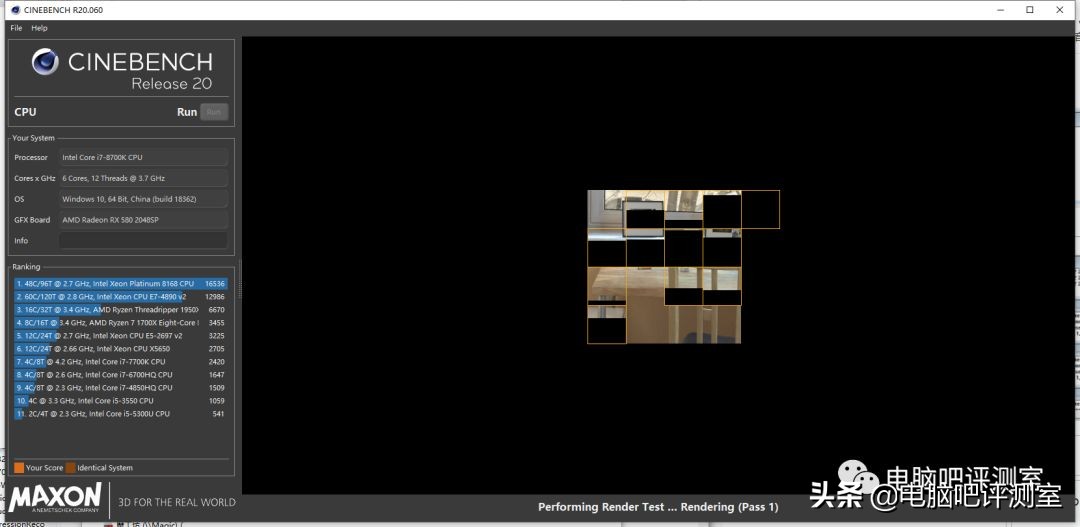Open the Help menu
The width and height of the screenshot is (1080, 527).
click(39, 28)
